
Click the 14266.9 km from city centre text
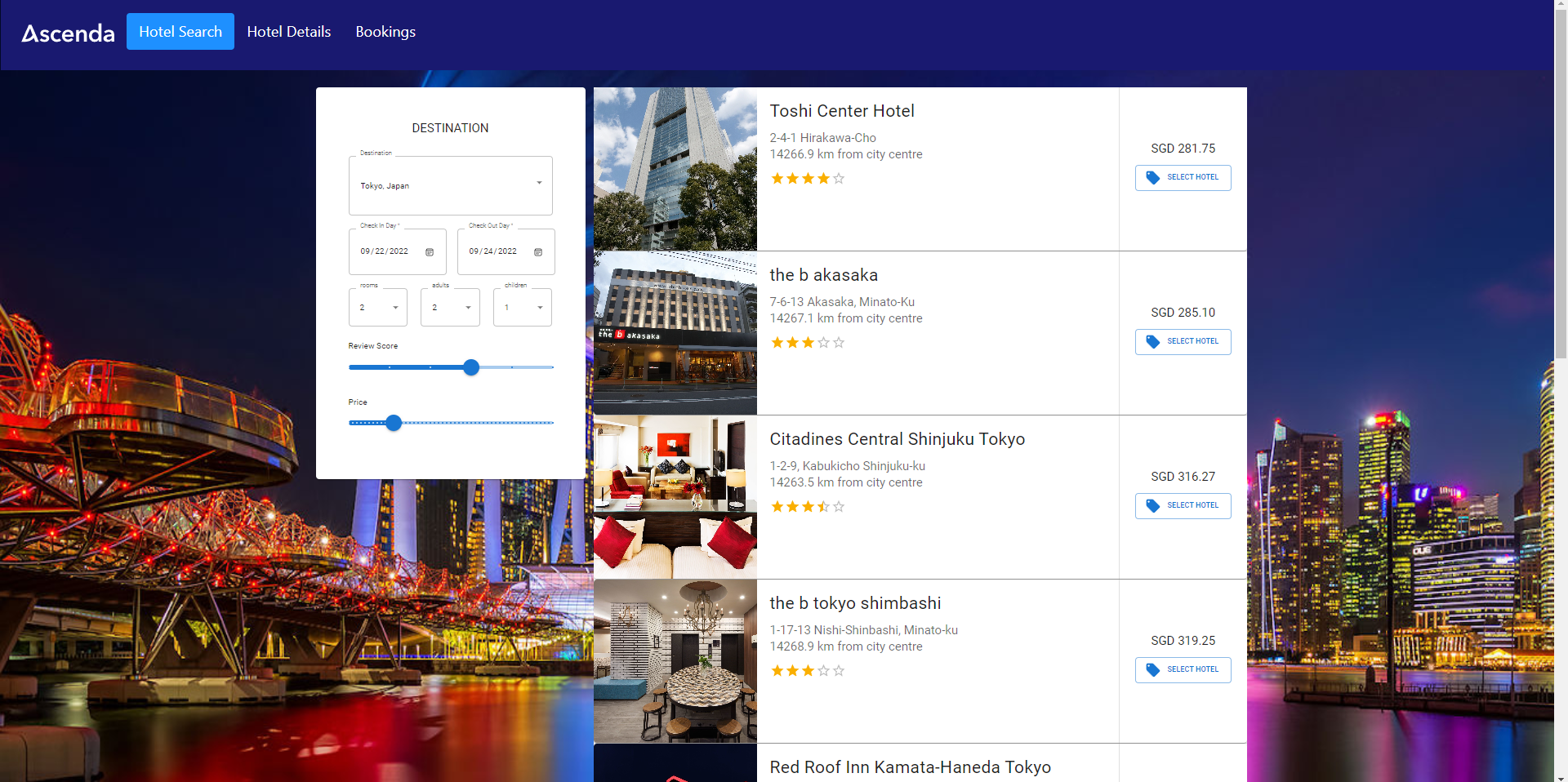[x=846, y=154]
